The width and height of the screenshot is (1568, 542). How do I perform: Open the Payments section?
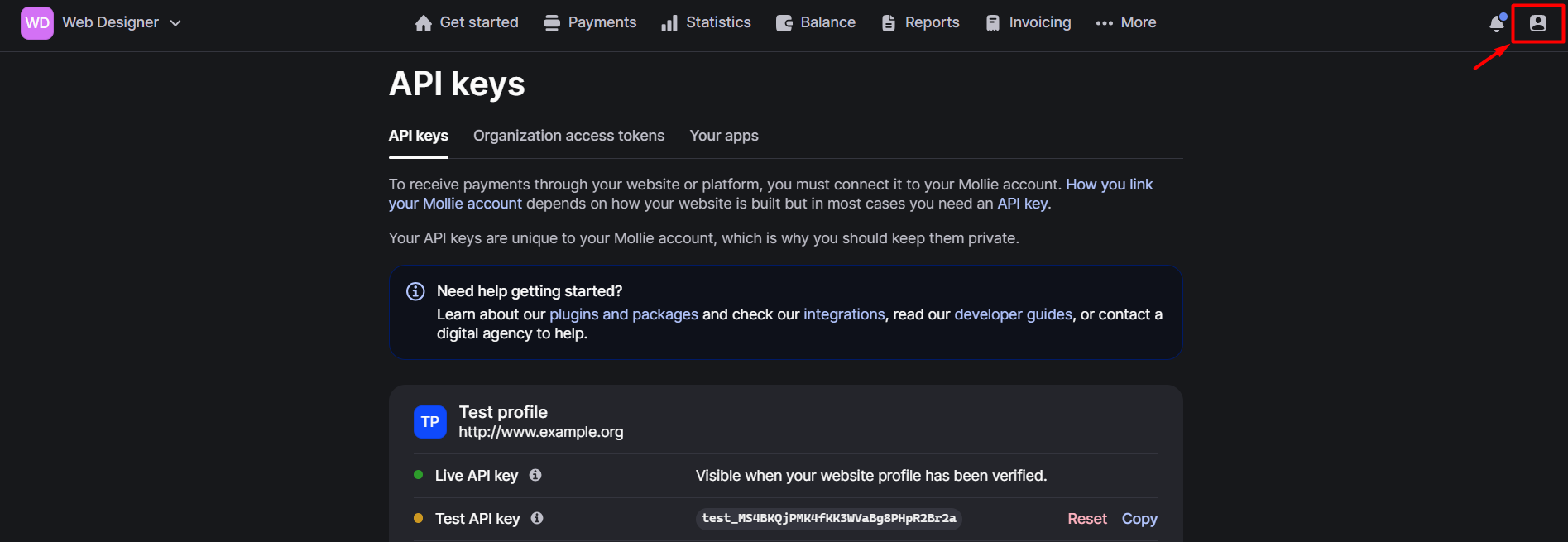(590, 23)
